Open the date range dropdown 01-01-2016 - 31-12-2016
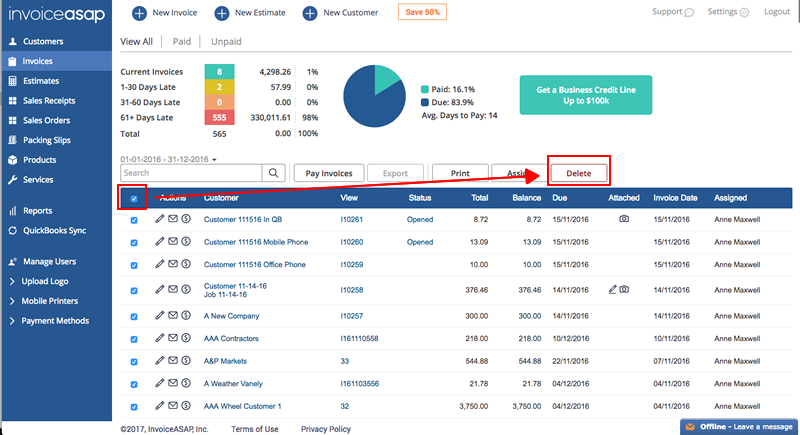 pos(169,159)
